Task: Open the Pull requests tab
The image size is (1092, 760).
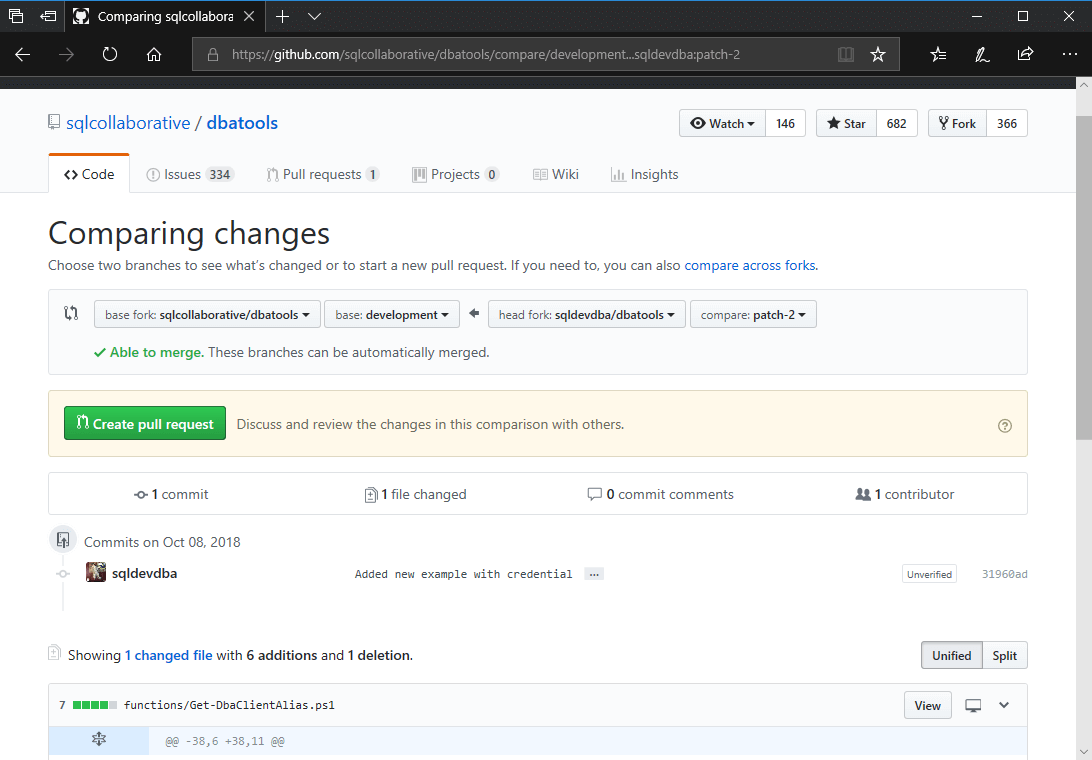Action: (x=322, y=174)
